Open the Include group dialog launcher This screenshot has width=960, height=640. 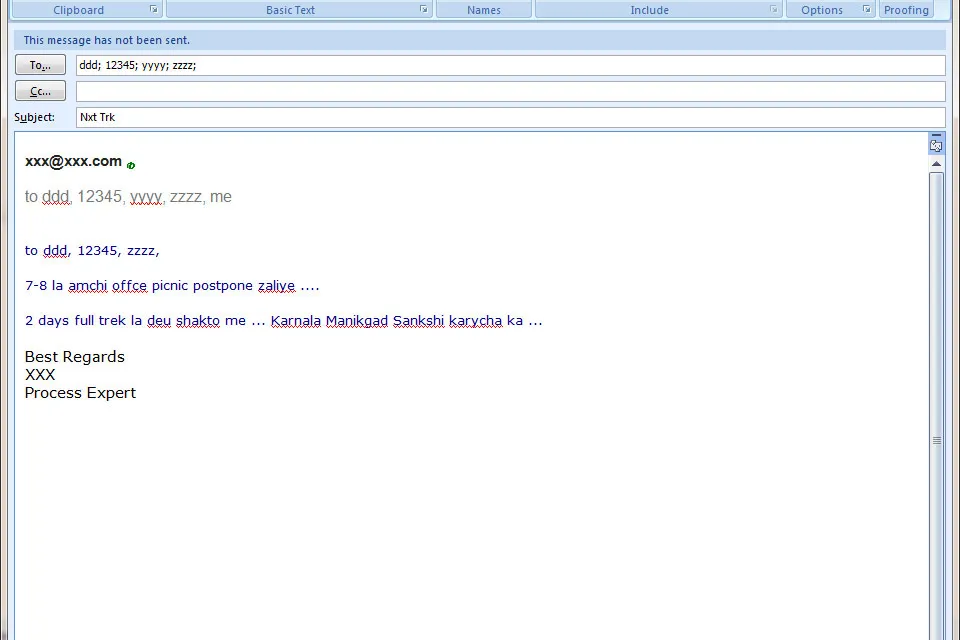point(773,10)
